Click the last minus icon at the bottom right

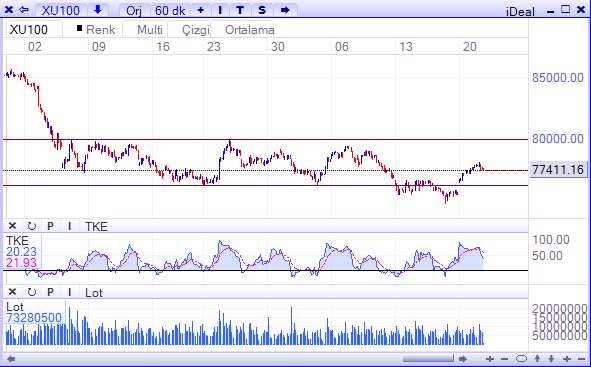pos(581,359)
